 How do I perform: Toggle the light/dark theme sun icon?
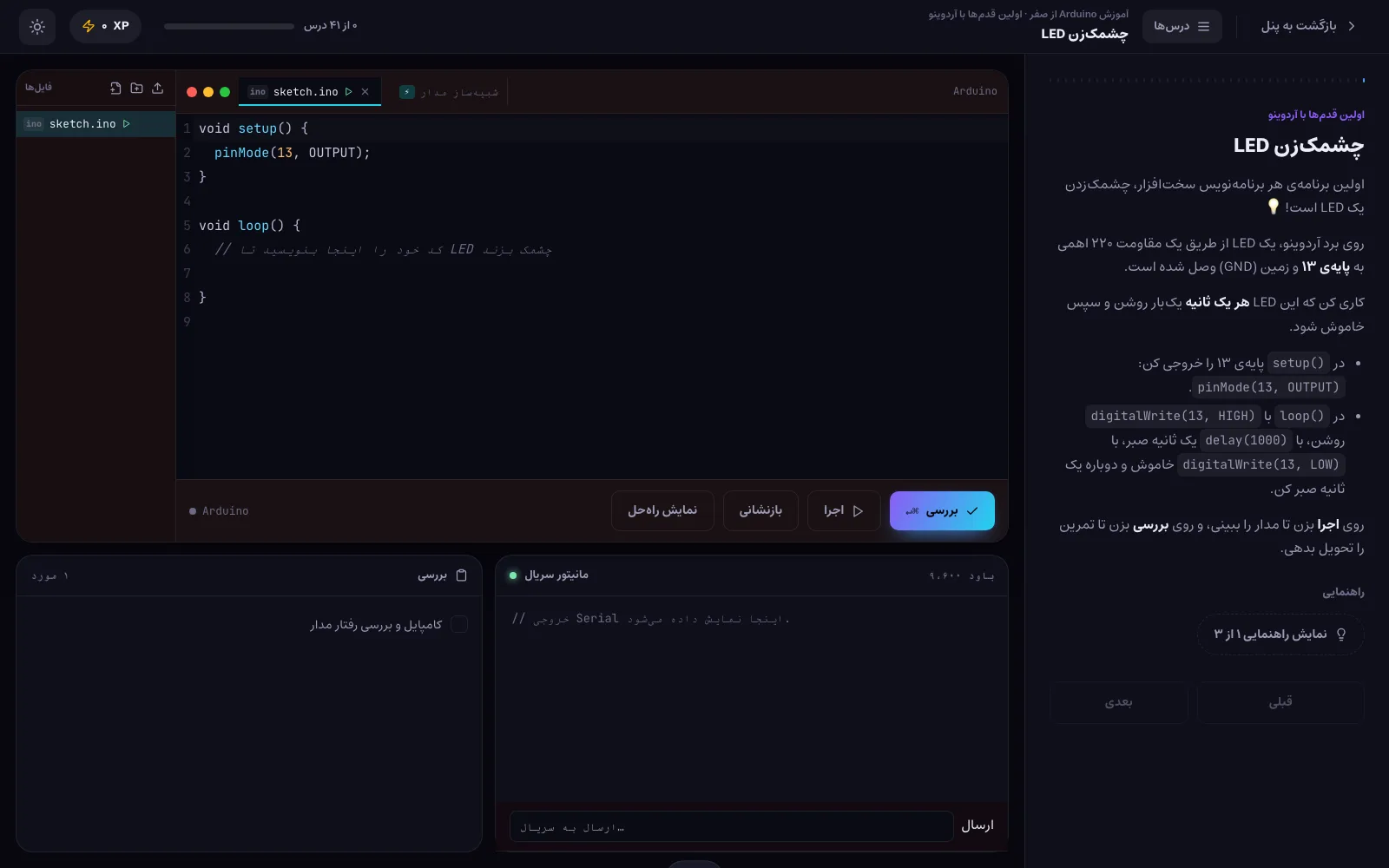37,27
